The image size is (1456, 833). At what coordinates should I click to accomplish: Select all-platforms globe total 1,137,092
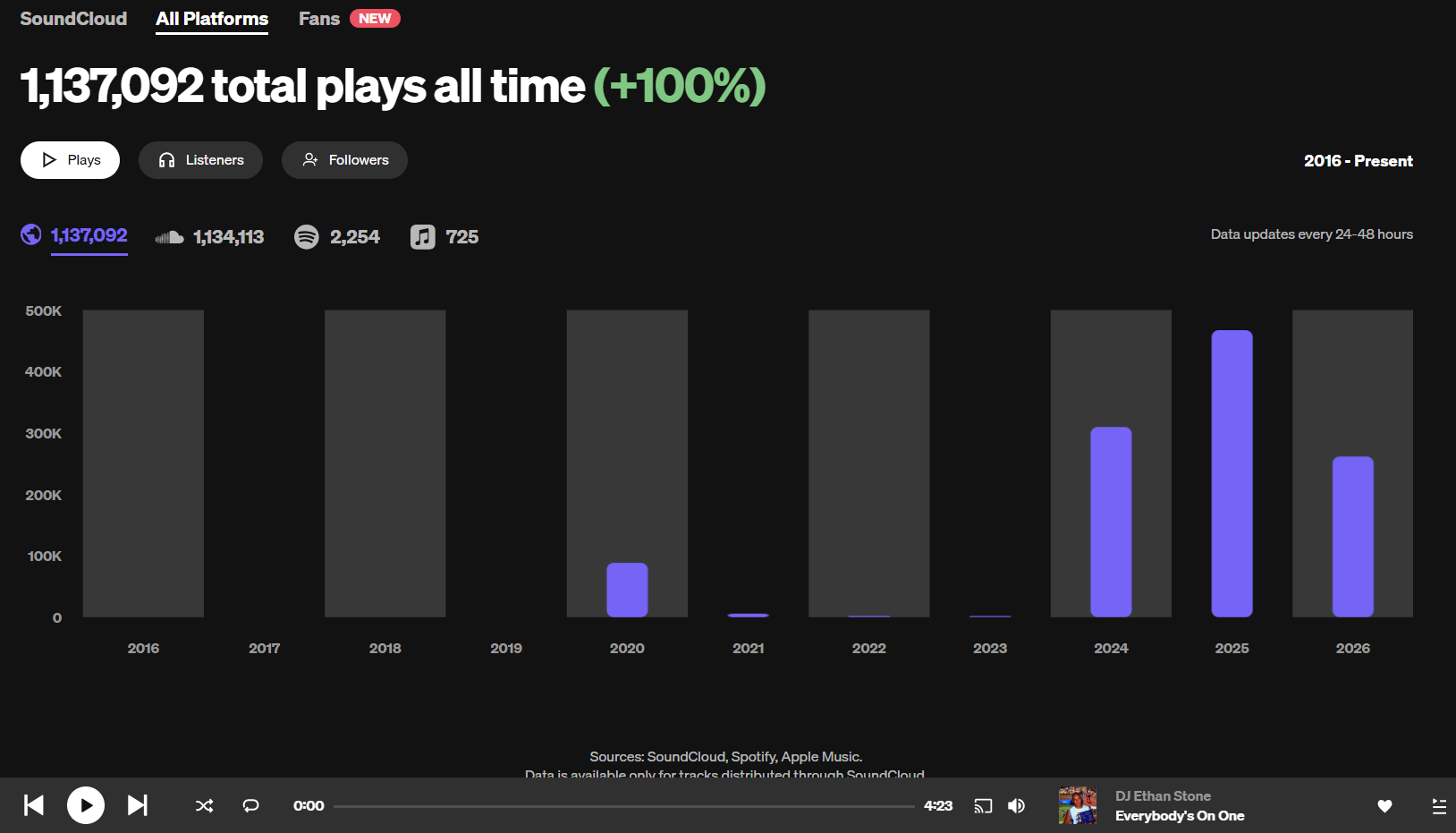pyautogui.click(x=74, y=235)
